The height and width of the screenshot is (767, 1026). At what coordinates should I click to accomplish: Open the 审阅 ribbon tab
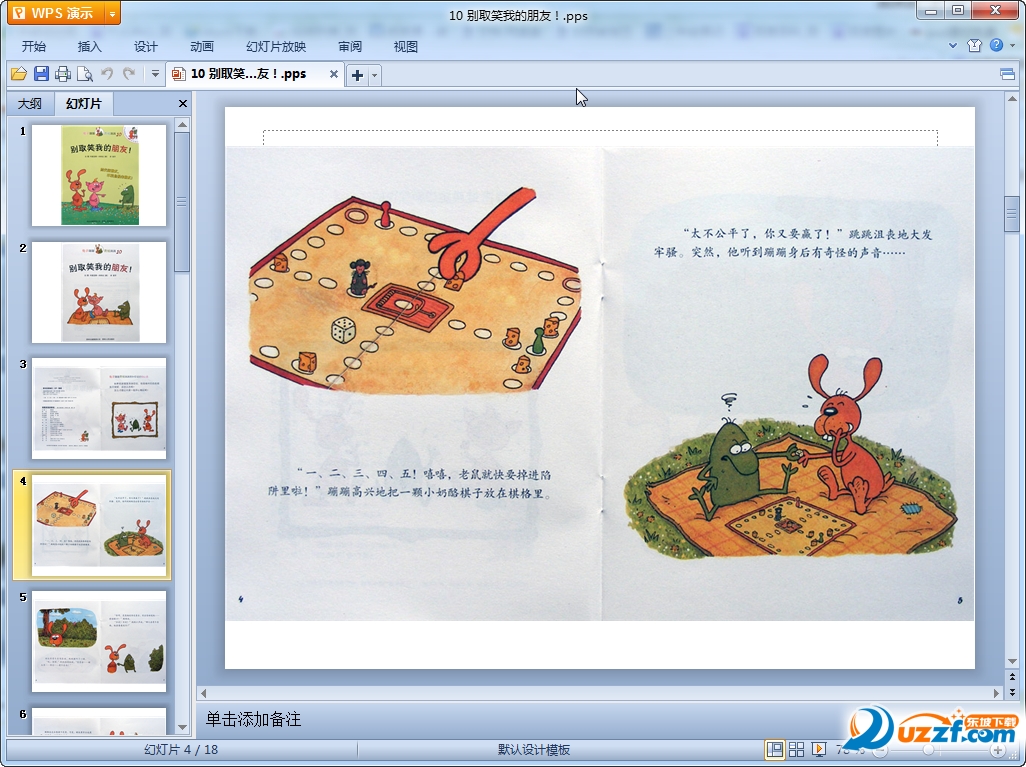pyautogui.click(x=350, y=46)
